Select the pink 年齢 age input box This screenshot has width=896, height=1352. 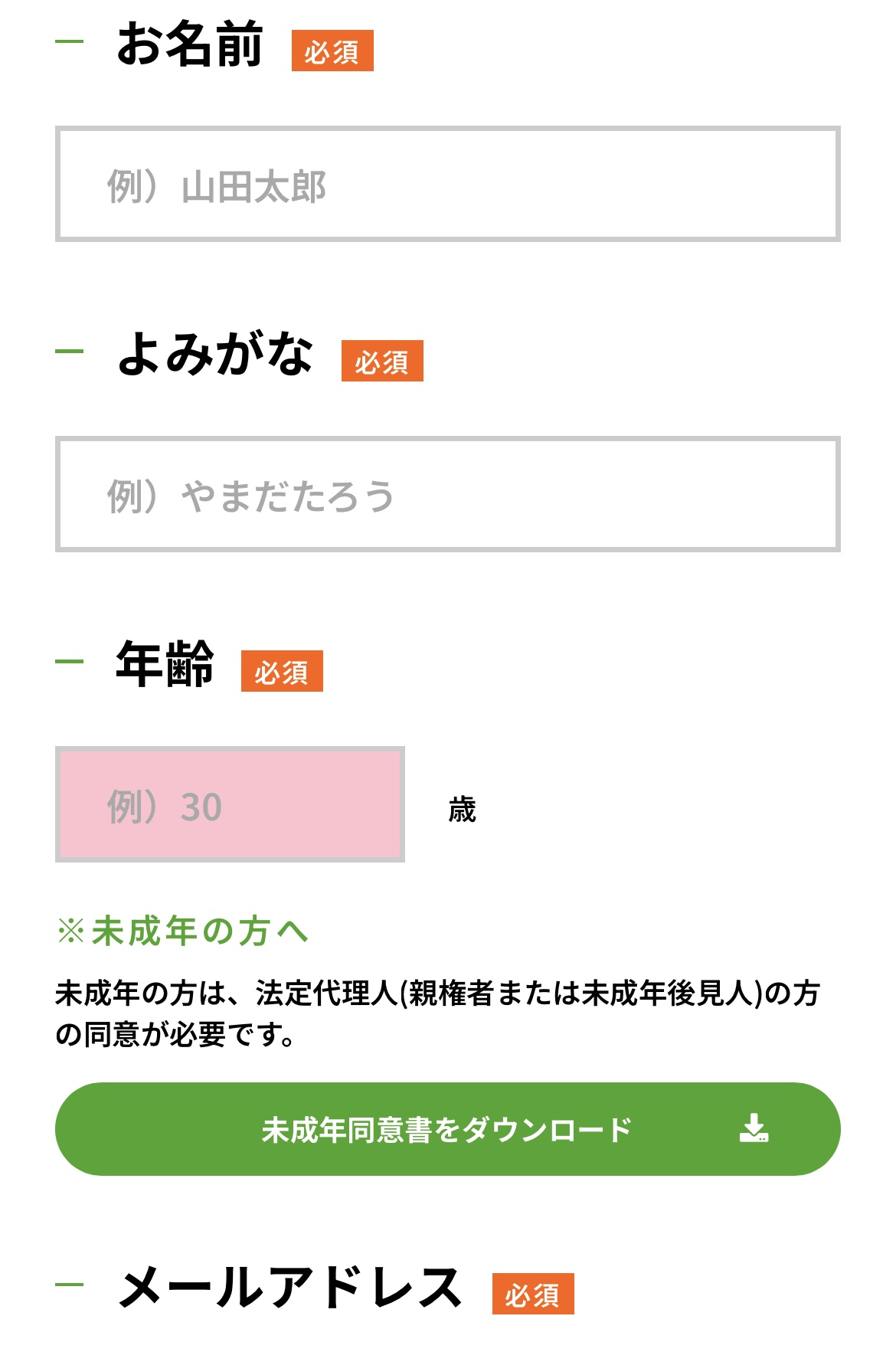230,804
